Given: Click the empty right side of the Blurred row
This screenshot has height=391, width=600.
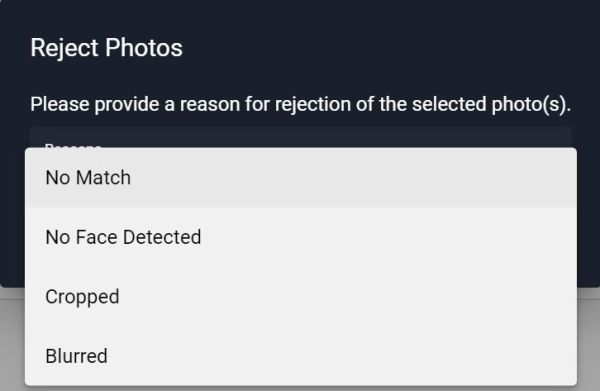Looking at the screenshot, I should (383, 356).
